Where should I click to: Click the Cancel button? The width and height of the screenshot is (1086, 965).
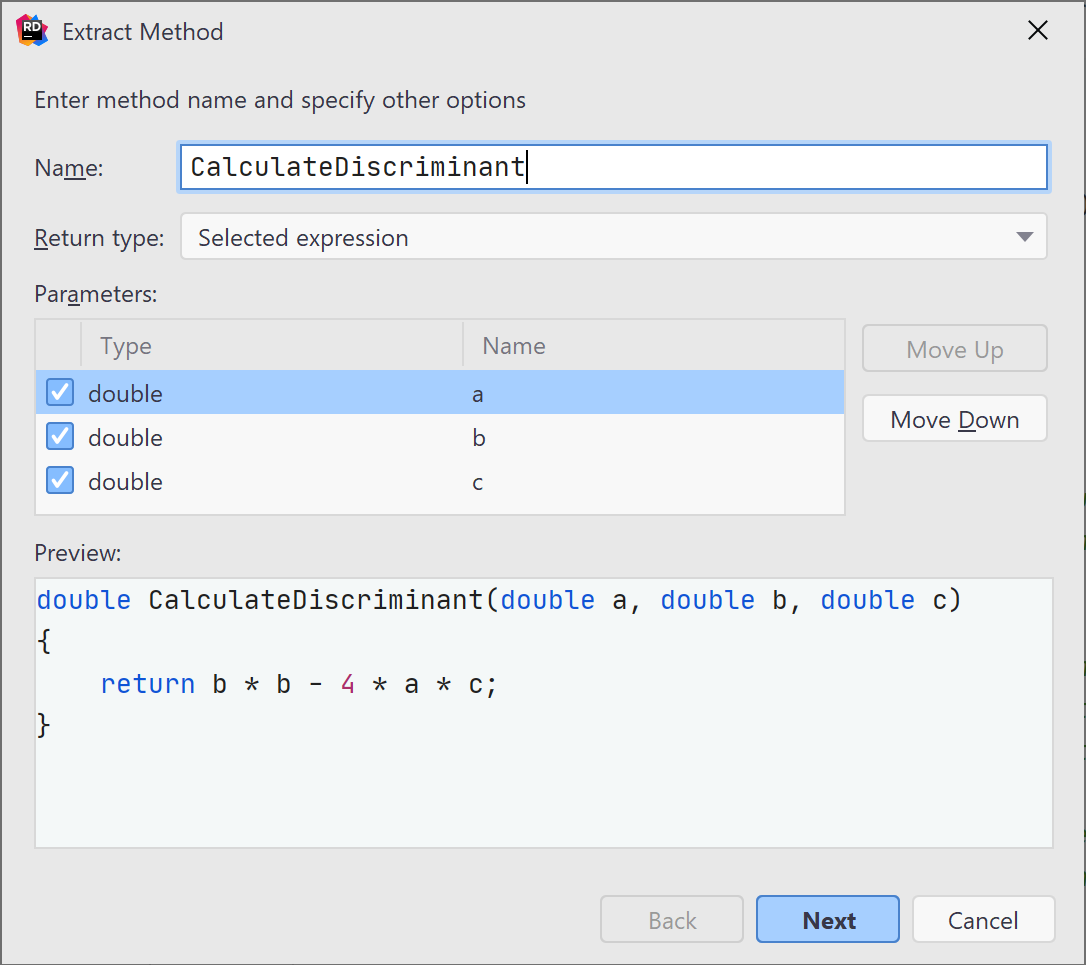(983, 919)
